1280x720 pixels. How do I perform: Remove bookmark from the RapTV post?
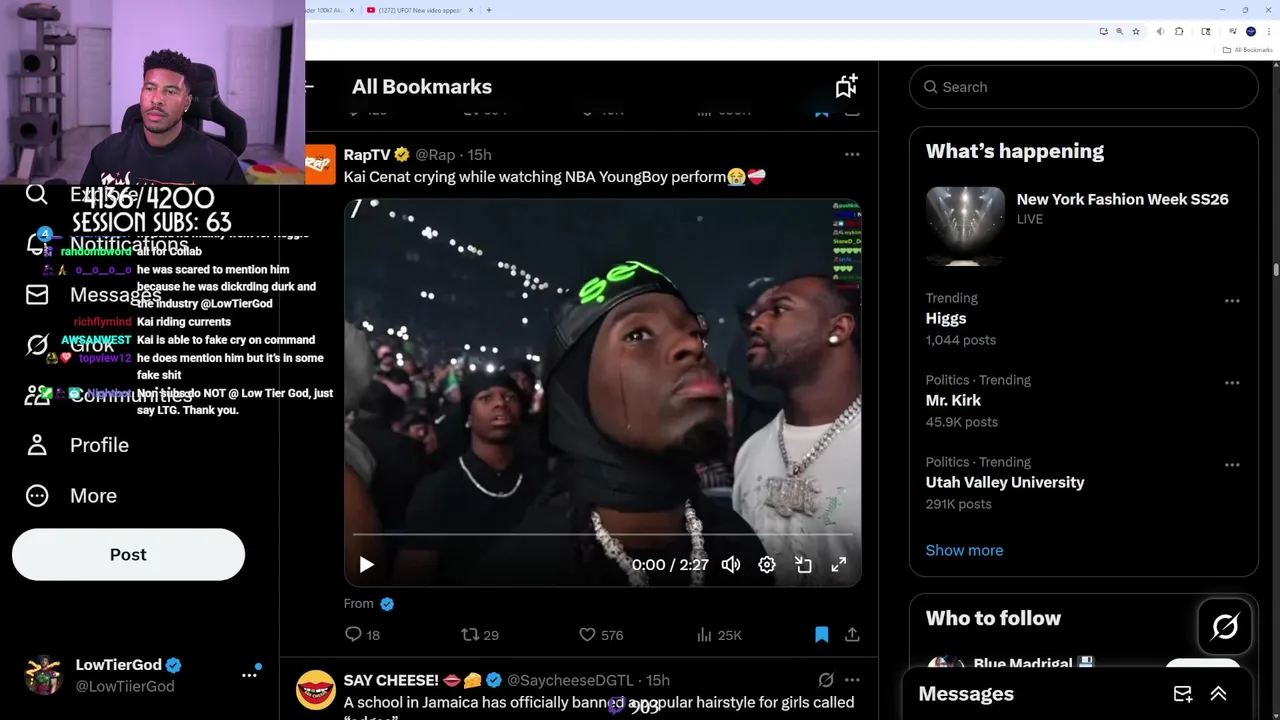[821, 634]
